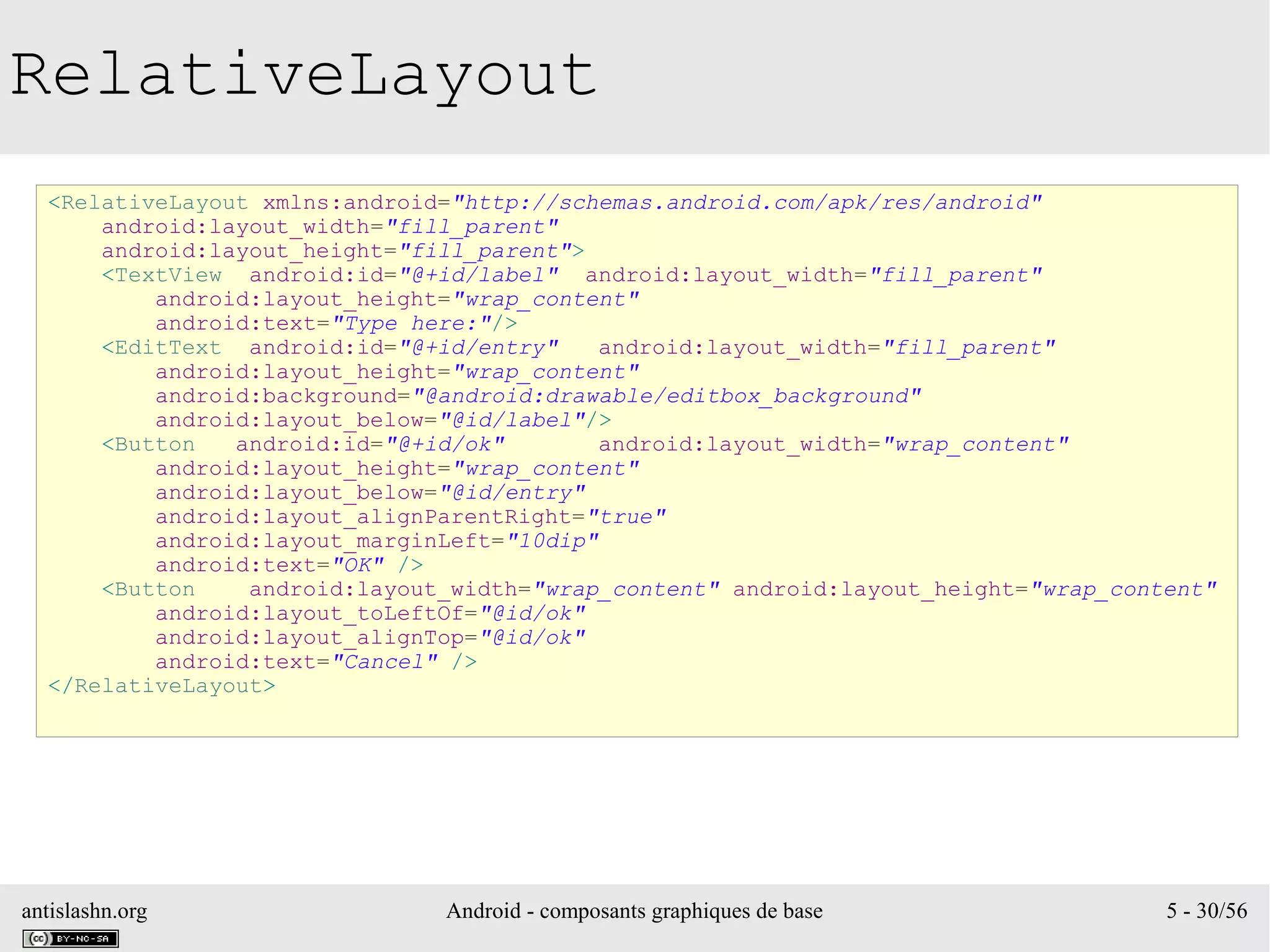This screenshot has height=952, width=1270.
Task: Click the closing </RelativeLayout> tag
Action: (x=162, y=686)
